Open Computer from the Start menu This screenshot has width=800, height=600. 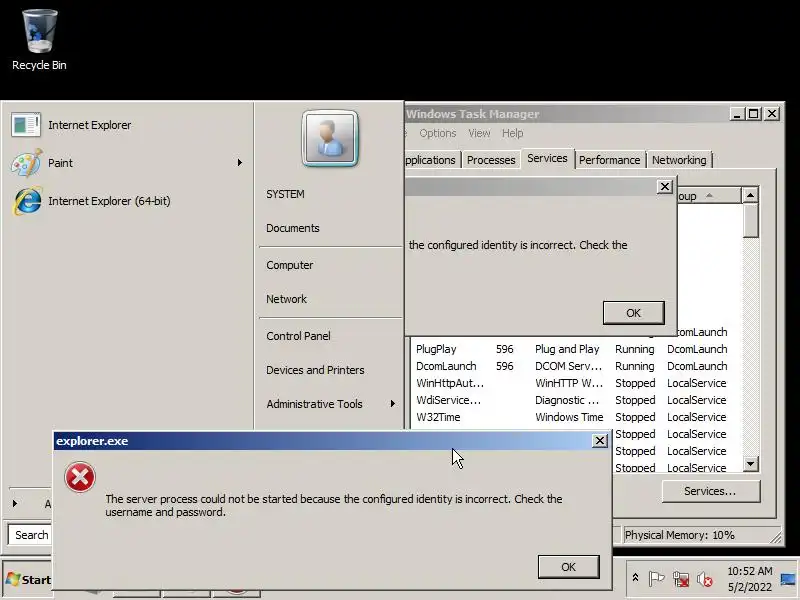(x=290, y=265)
